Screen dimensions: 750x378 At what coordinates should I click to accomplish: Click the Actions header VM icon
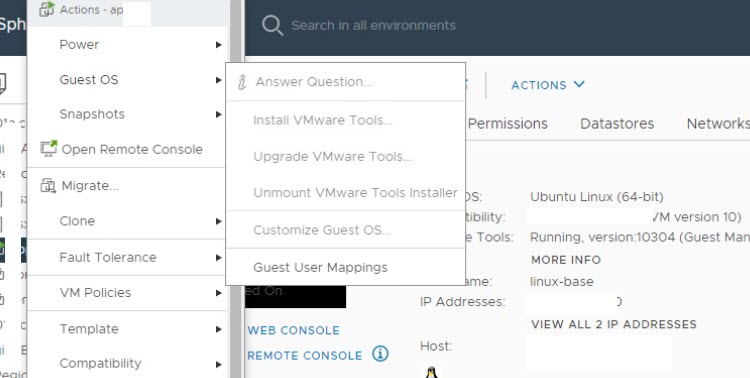46,9
